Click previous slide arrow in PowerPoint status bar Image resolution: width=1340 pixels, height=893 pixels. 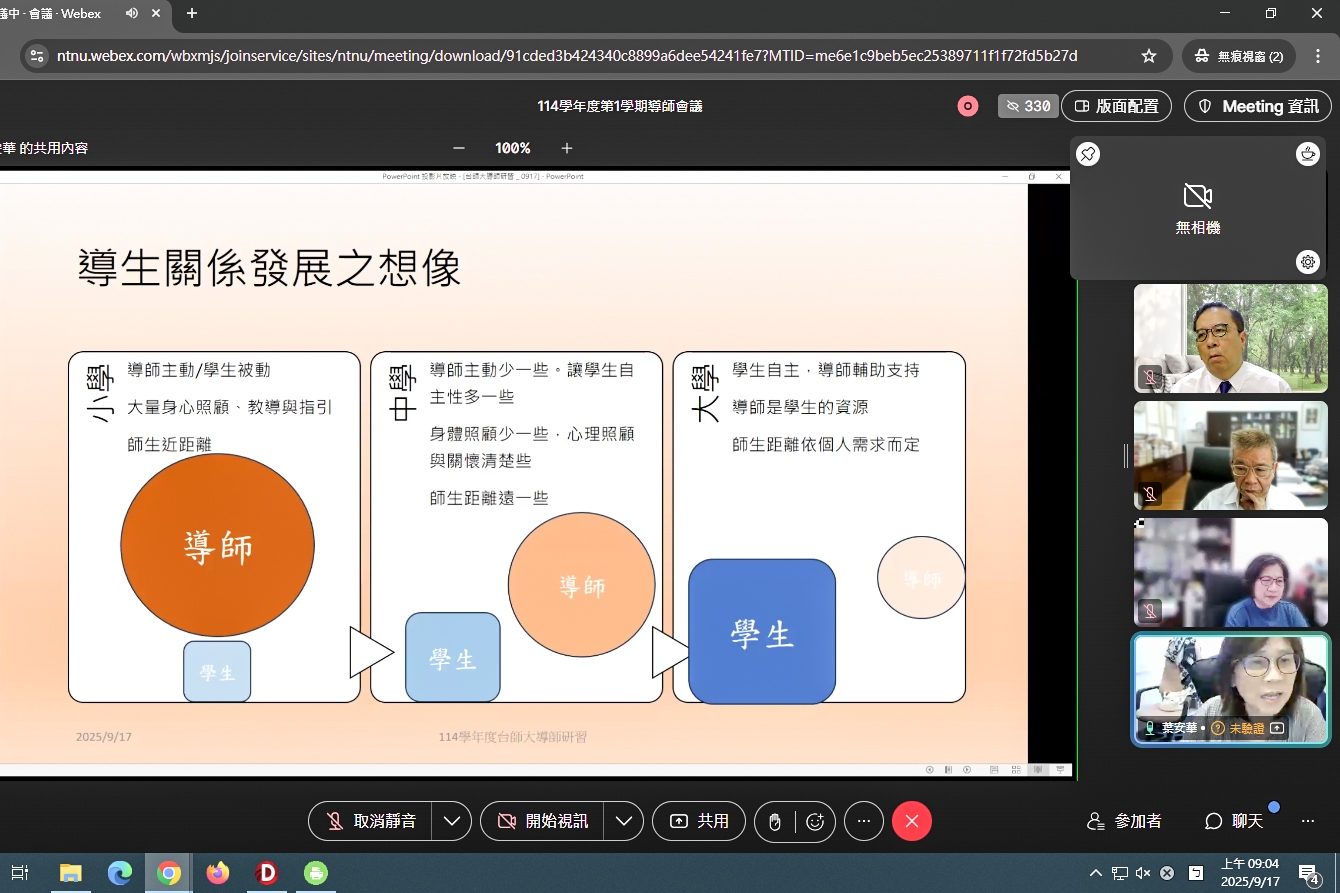930,770
